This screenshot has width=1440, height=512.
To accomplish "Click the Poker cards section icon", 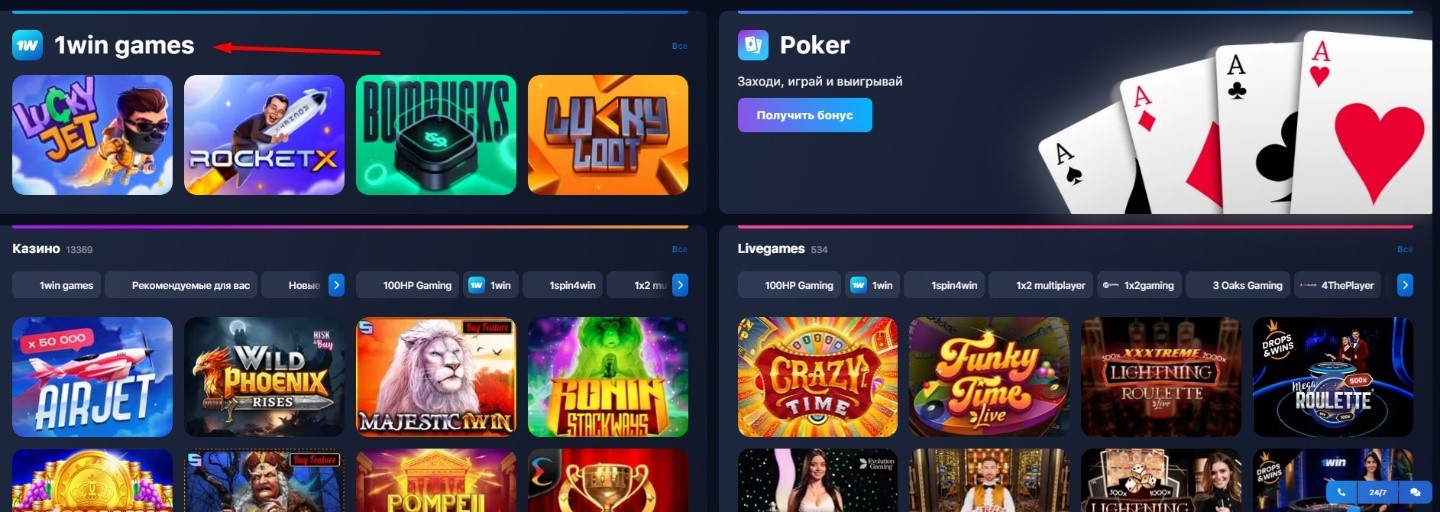I will point(753,45).
